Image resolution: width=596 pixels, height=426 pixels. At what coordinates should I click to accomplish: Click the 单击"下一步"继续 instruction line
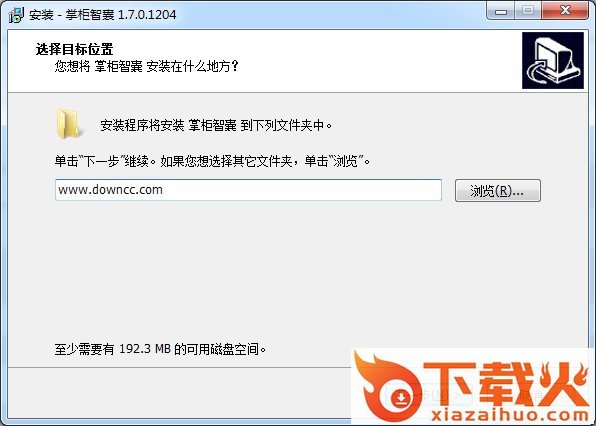(212, 161)
